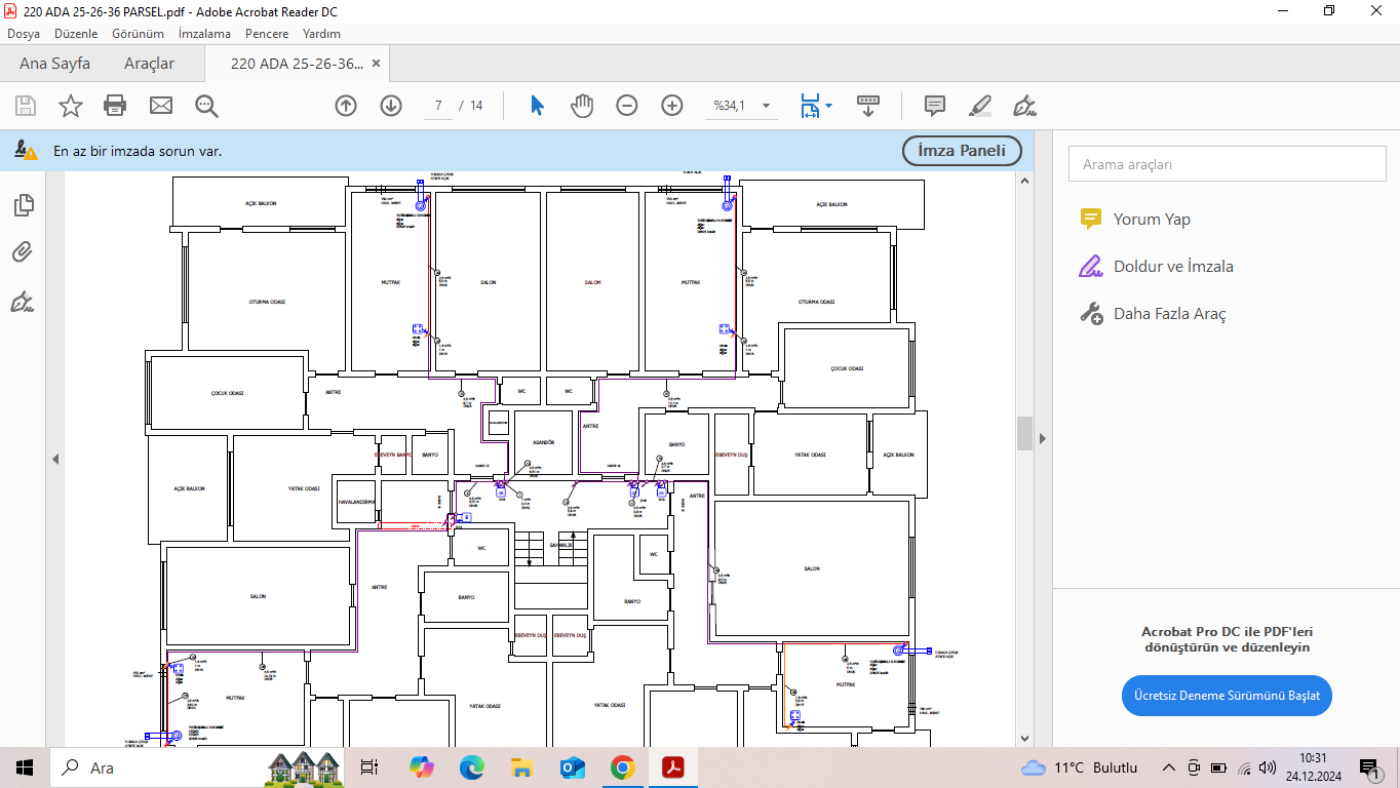Send file by email envelope icon
Image resolution: width=1400 pixels, height=788 pixels.
click(161, 105)
